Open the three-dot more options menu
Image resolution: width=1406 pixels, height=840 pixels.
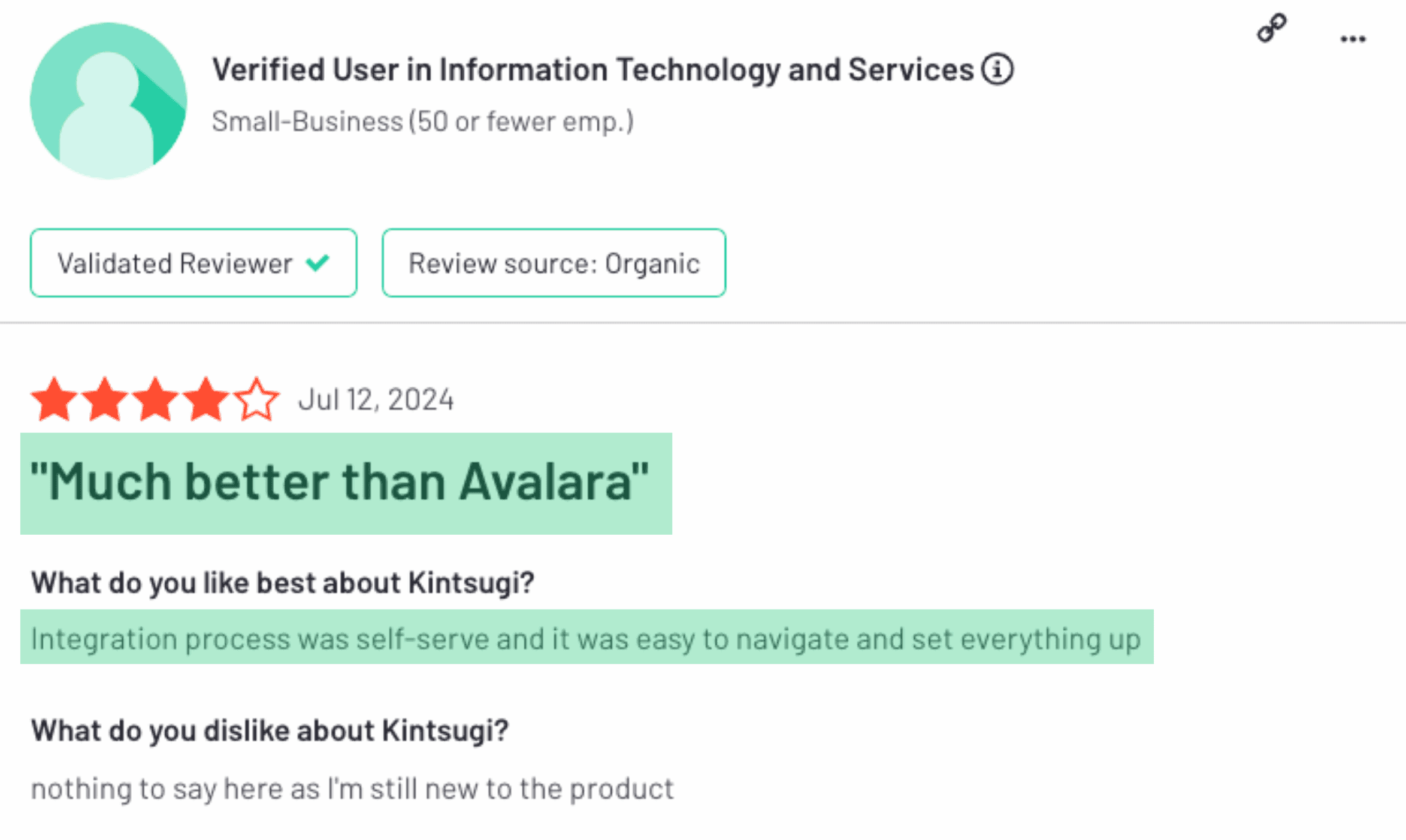(1353, 40)
